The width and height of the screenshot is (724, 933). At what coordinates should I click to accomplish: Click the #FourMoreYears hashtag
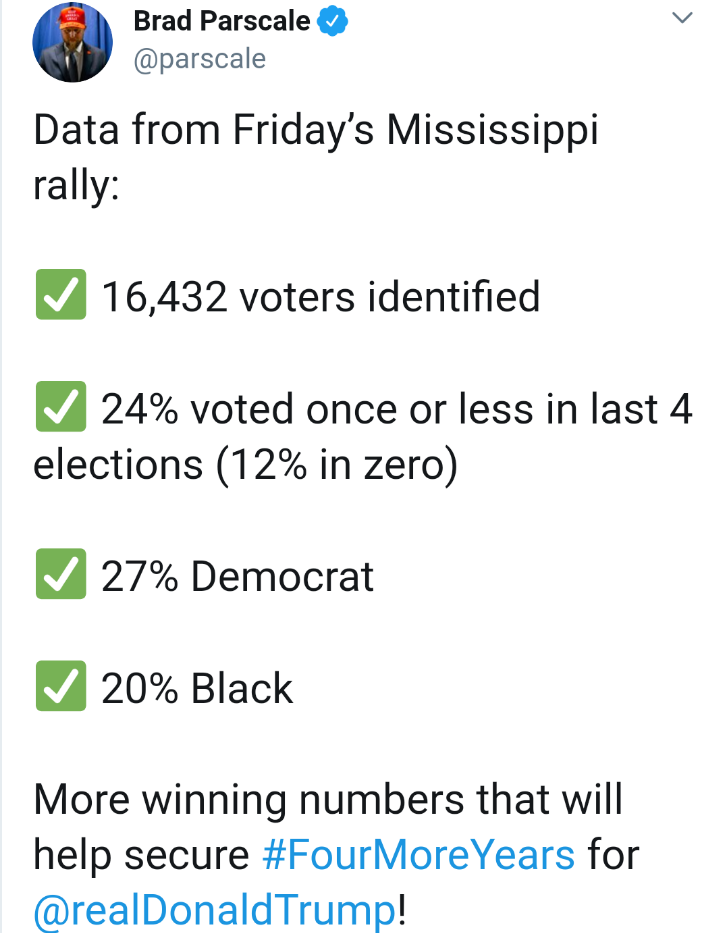point(418,855)
